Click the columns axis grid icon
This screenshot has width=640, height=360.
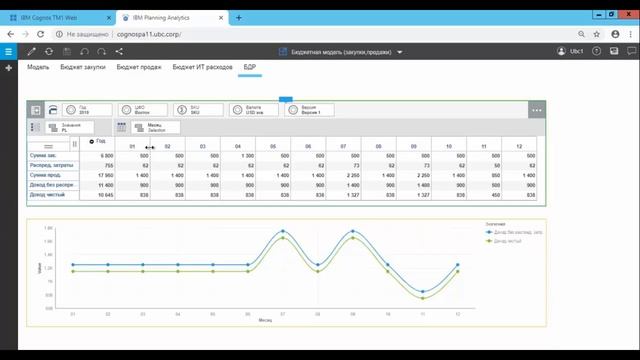click(x=122, y=127)
